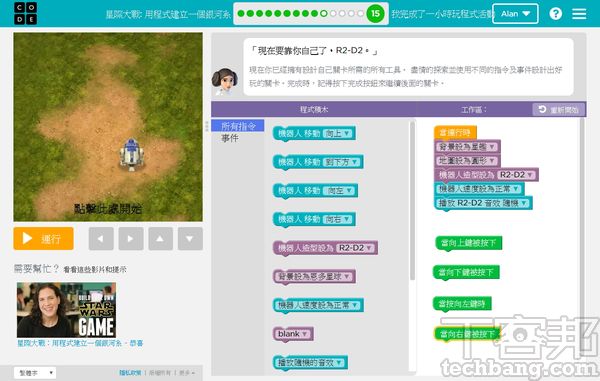The image size is (600, 381).
Task: Open the 背景設為恩多星球 block dropdown
Action: 314,277
